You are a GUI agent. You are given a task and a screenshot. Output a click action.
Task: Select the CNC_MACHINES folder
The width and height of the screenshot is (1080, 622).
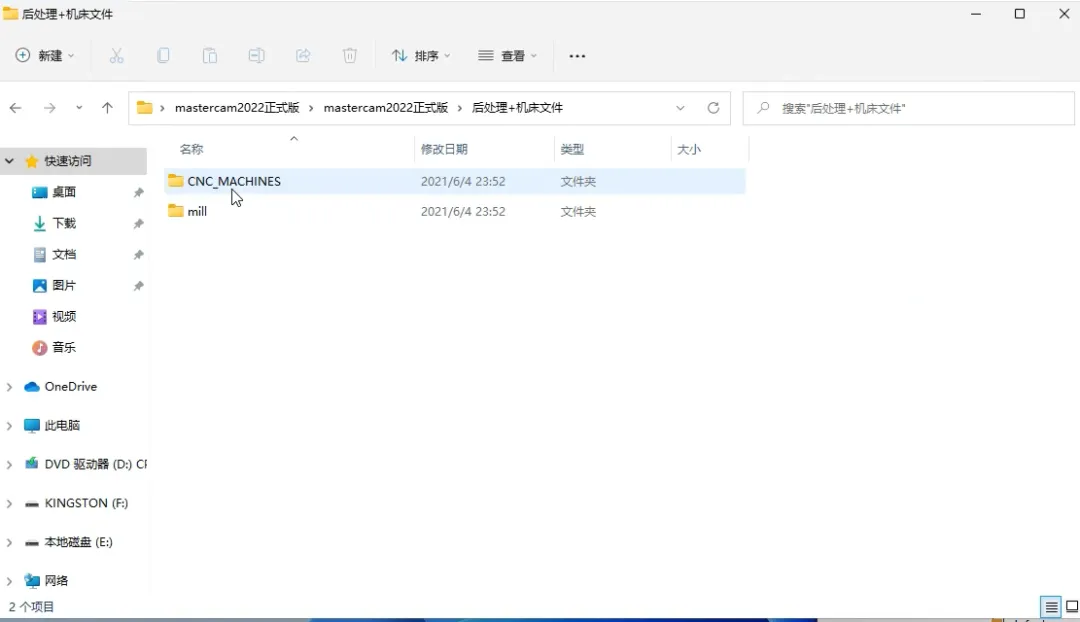pos(455,181)
